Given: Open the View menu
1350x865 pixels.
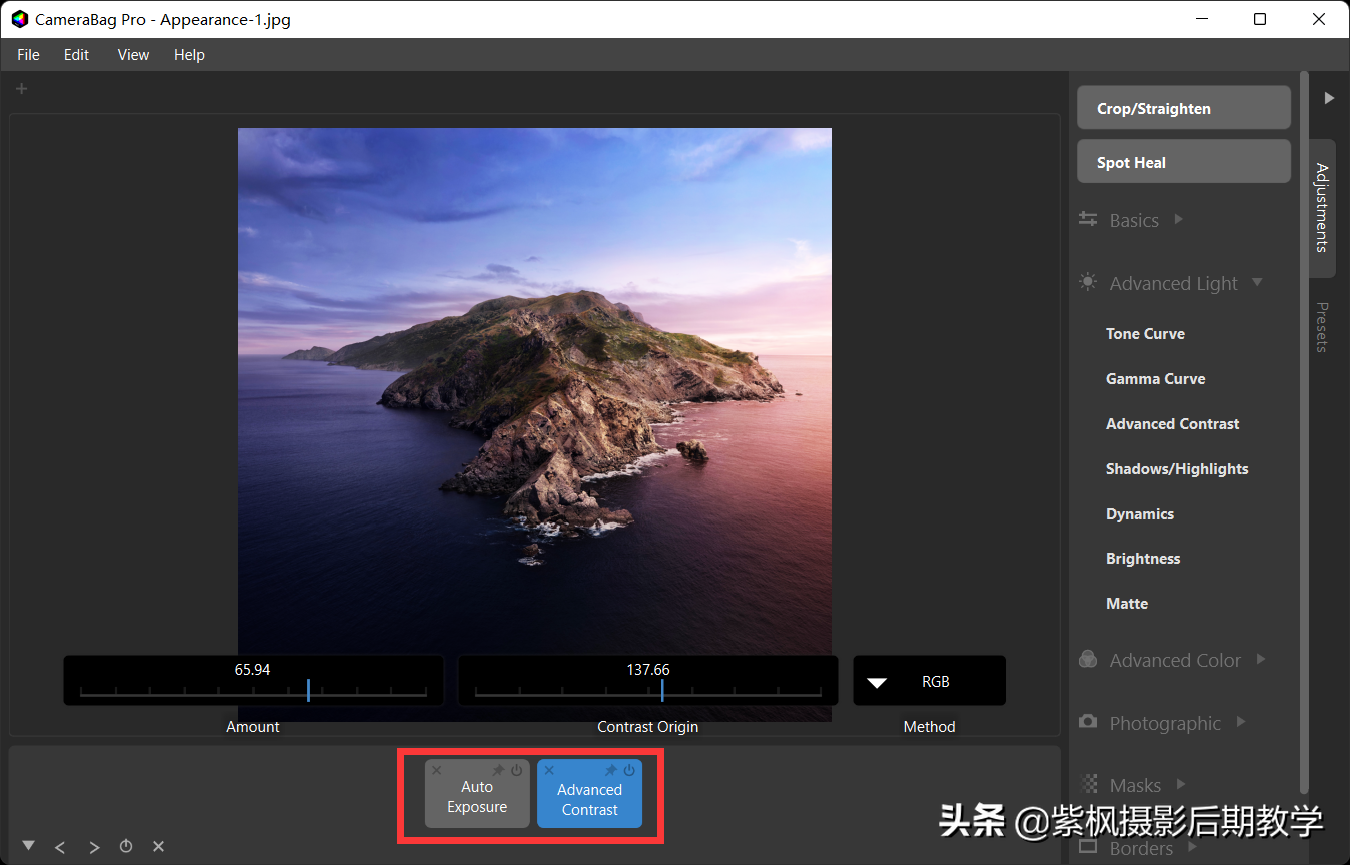Looking at the screenshot, I should (133, 55).
